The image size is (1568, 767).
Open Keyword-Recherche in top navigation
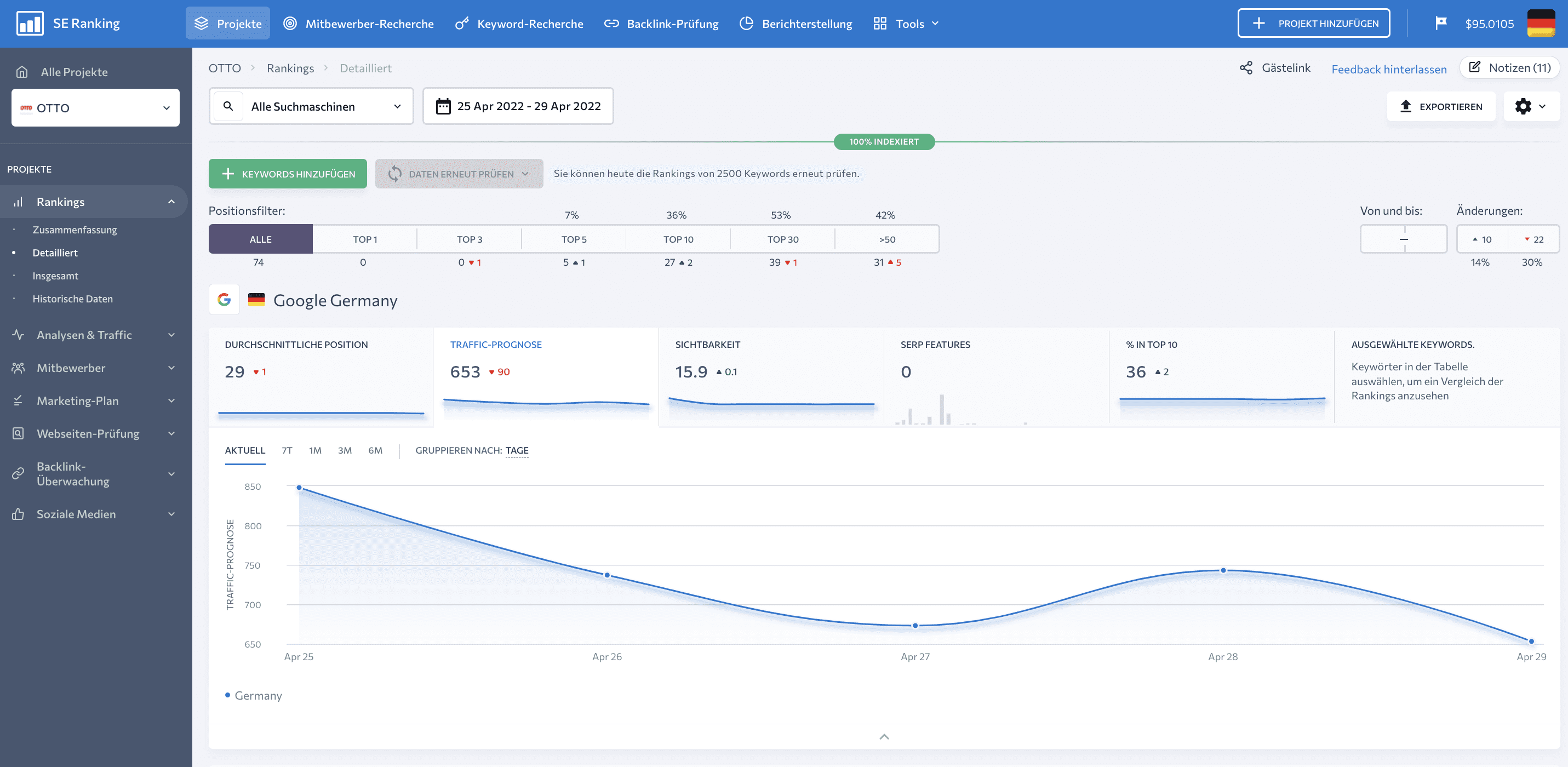tap(519, 24)
